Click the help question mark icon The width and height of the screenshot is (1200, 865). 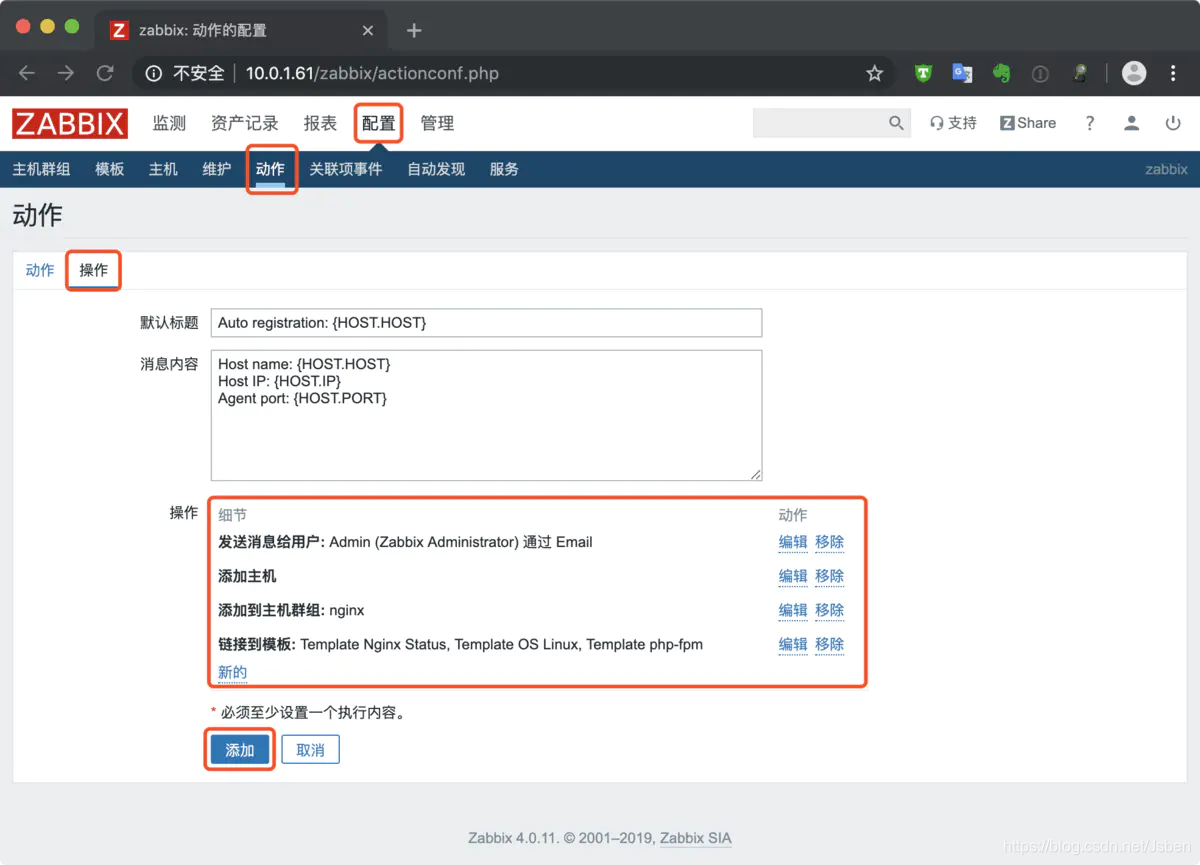click(1090, 123)
